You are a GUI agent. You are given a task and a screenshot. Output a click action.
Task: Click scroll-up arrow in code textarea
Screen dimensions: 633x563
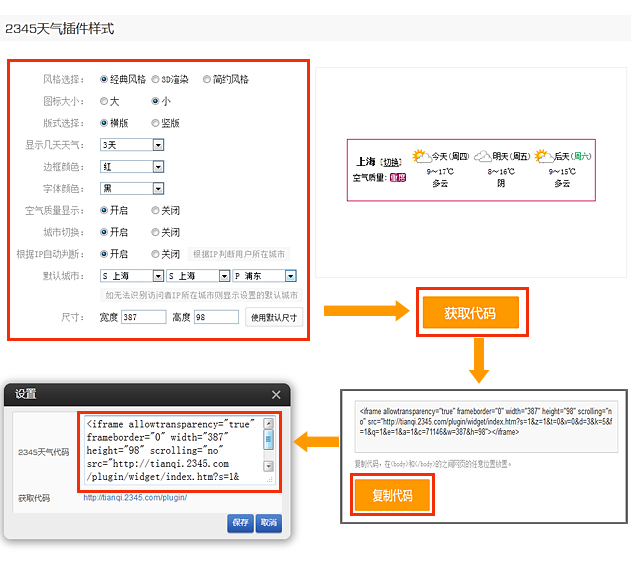[268, 424]
